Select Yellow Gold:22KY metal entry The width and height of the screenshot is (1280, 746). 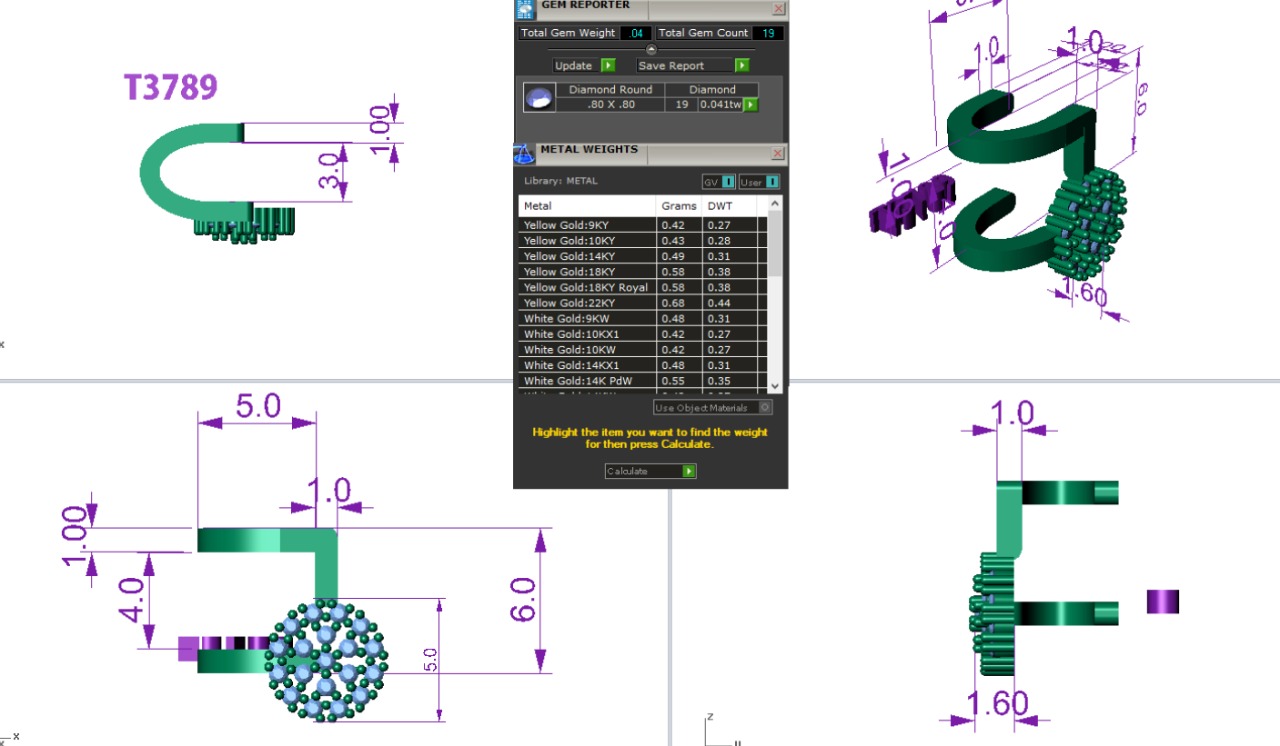point(585,303)
